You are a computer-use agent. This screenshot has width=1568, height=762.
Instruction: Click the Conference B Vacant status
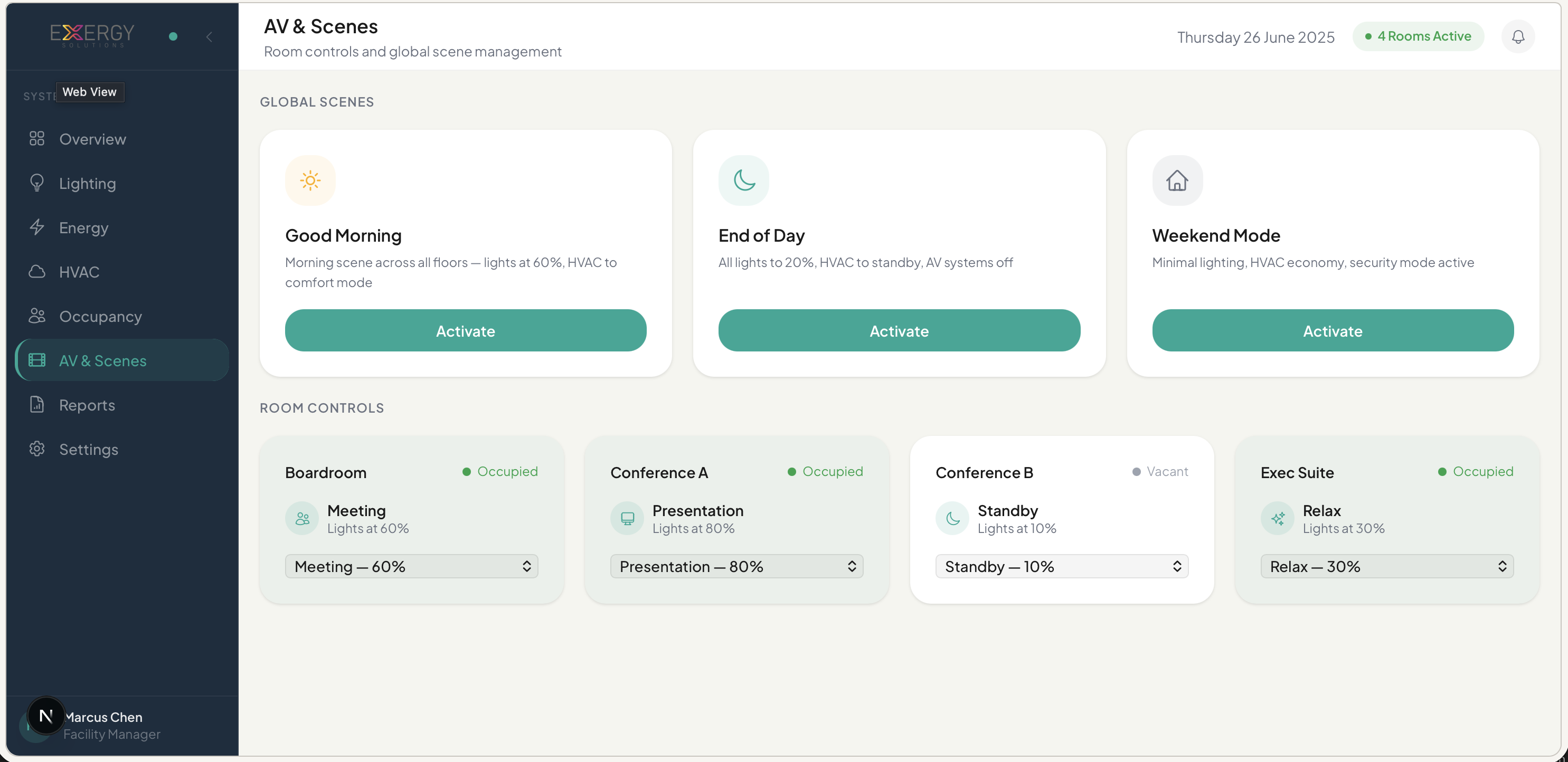(1160, 471)
